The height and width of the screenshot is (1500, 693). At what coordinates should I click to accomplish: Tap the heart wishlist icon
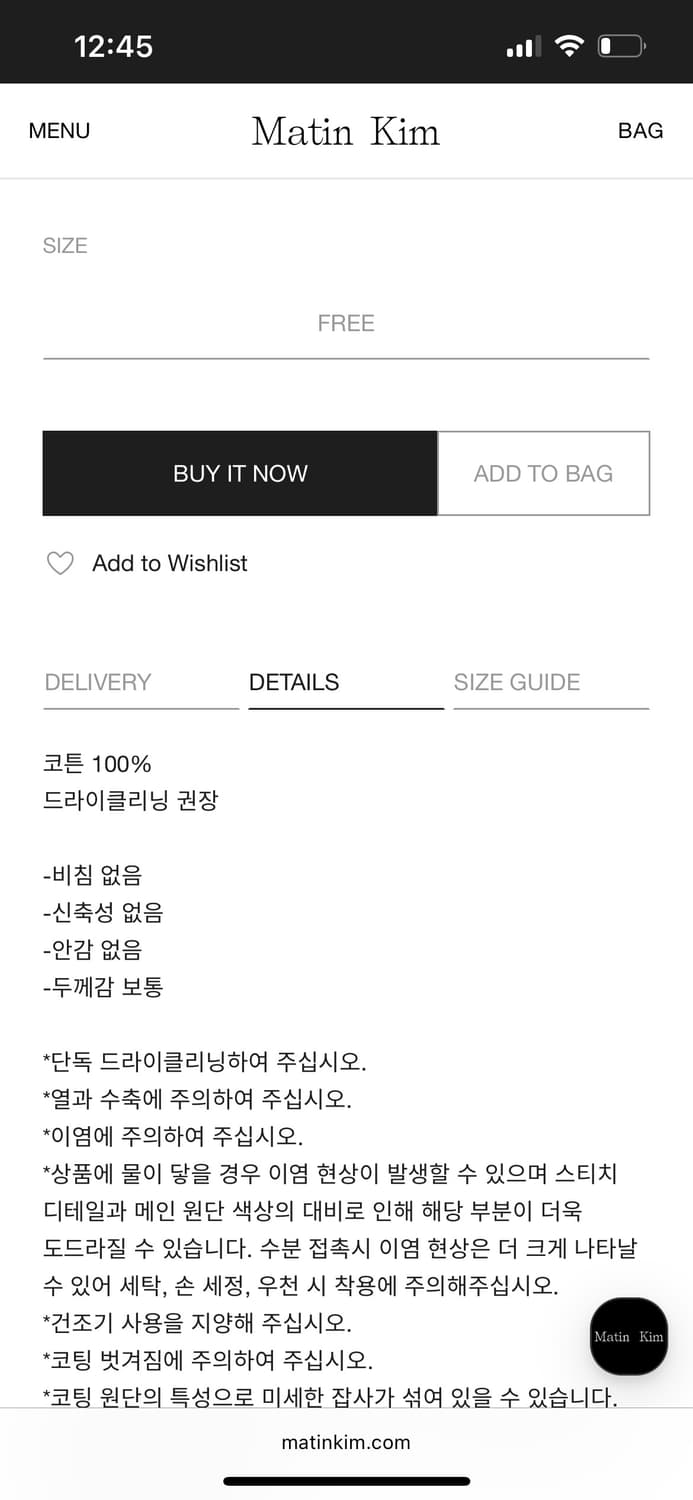point(60,564)
